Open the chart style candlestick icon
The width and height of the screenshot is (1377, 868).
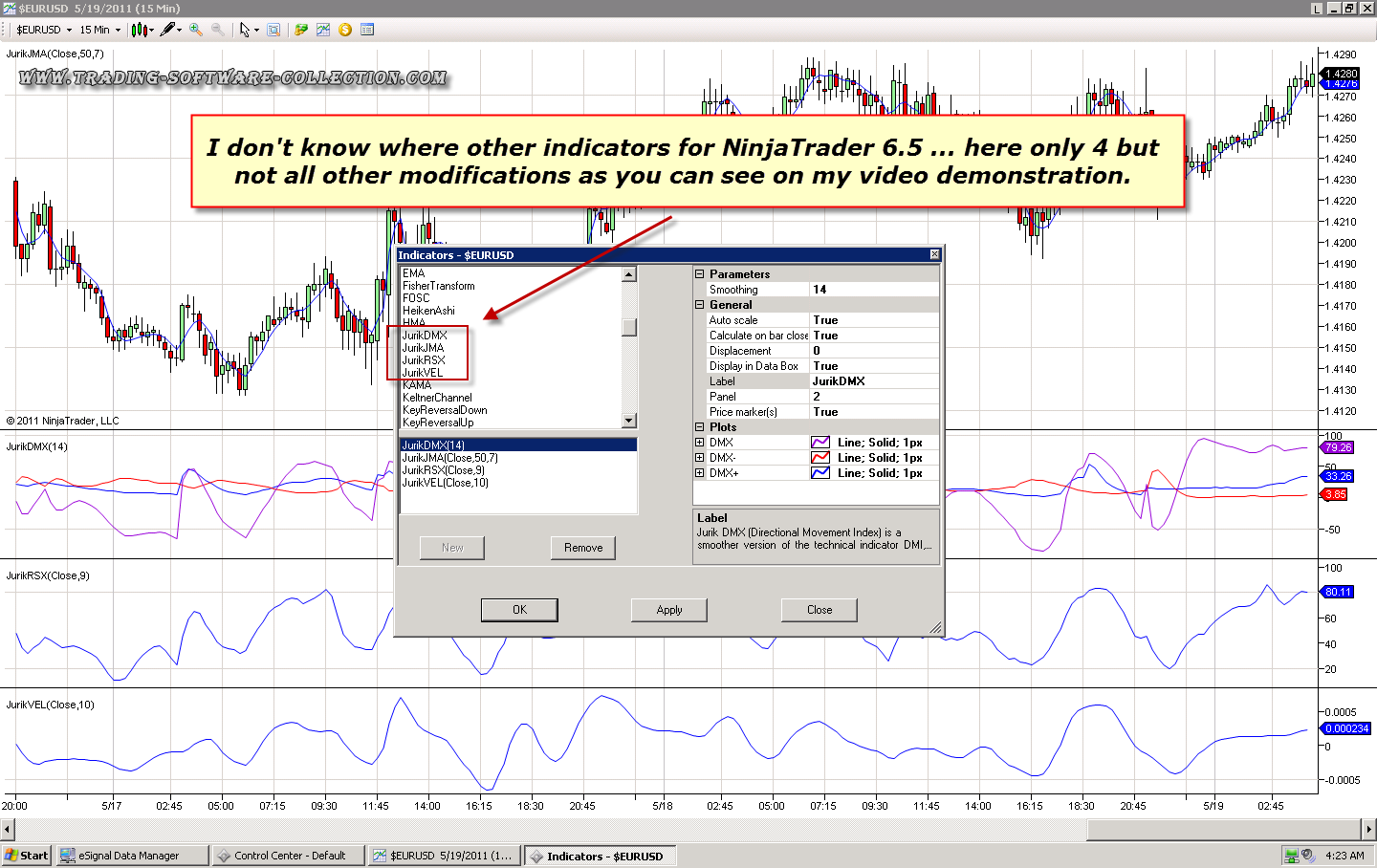point(140,30)
